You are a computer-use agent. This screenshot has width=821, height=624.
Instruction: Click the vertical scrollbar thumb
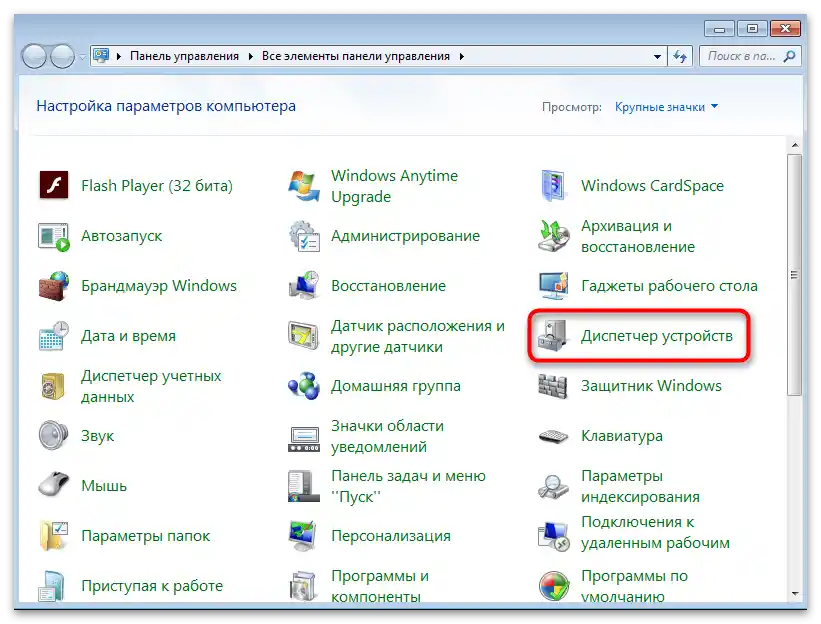[x=794, y=275]
